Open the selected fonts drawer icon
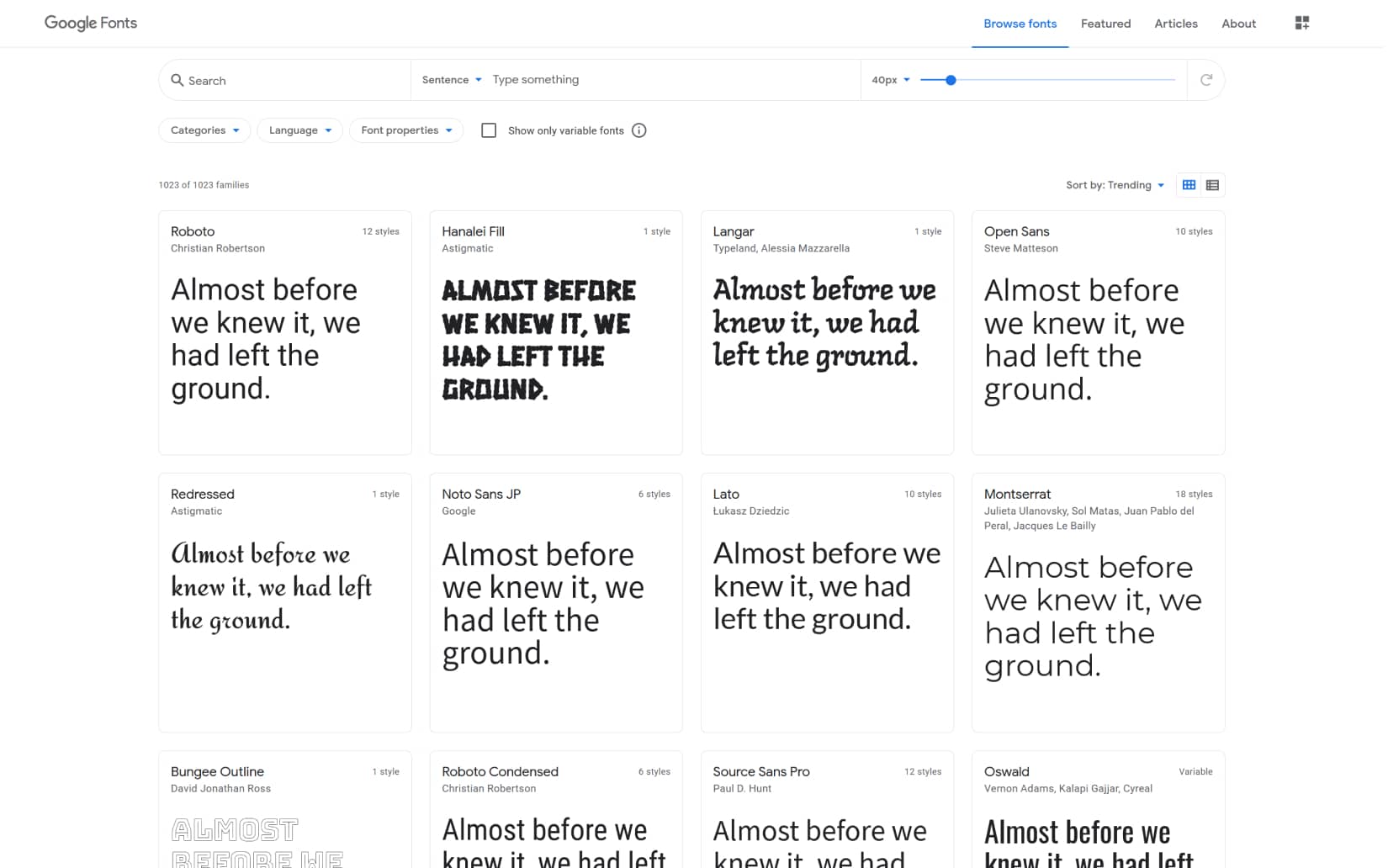1388x868 pixels. (x=1301, y=23)
